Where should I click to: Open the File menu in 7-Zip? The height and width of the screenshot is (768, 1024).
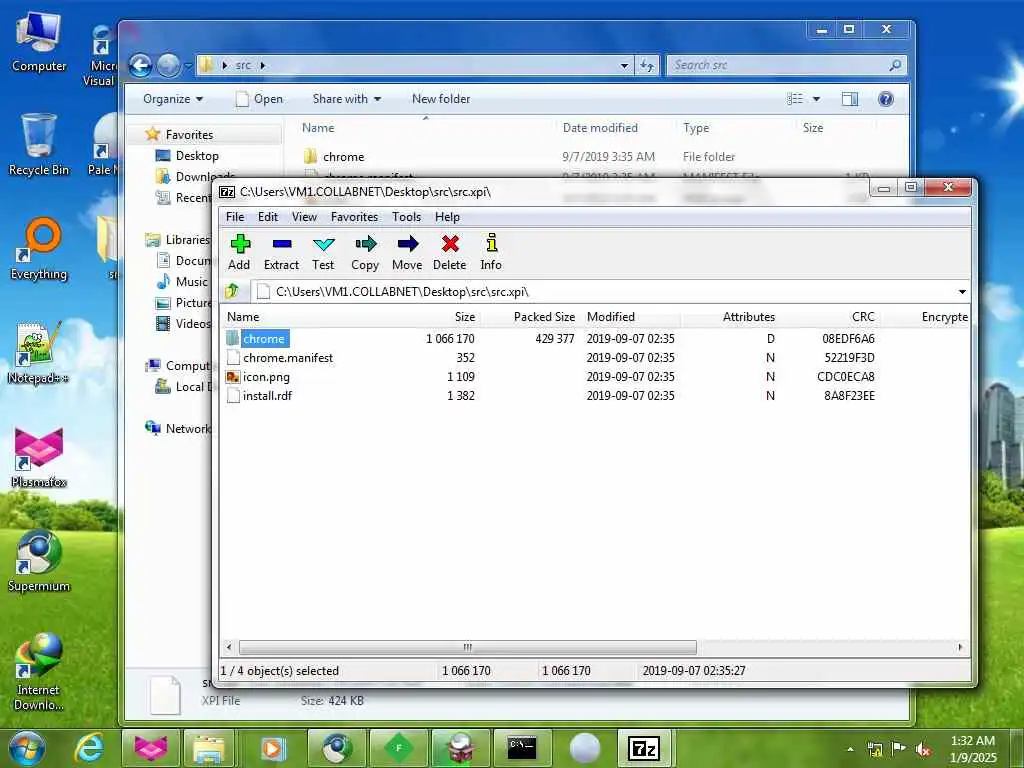click(235, 217)
